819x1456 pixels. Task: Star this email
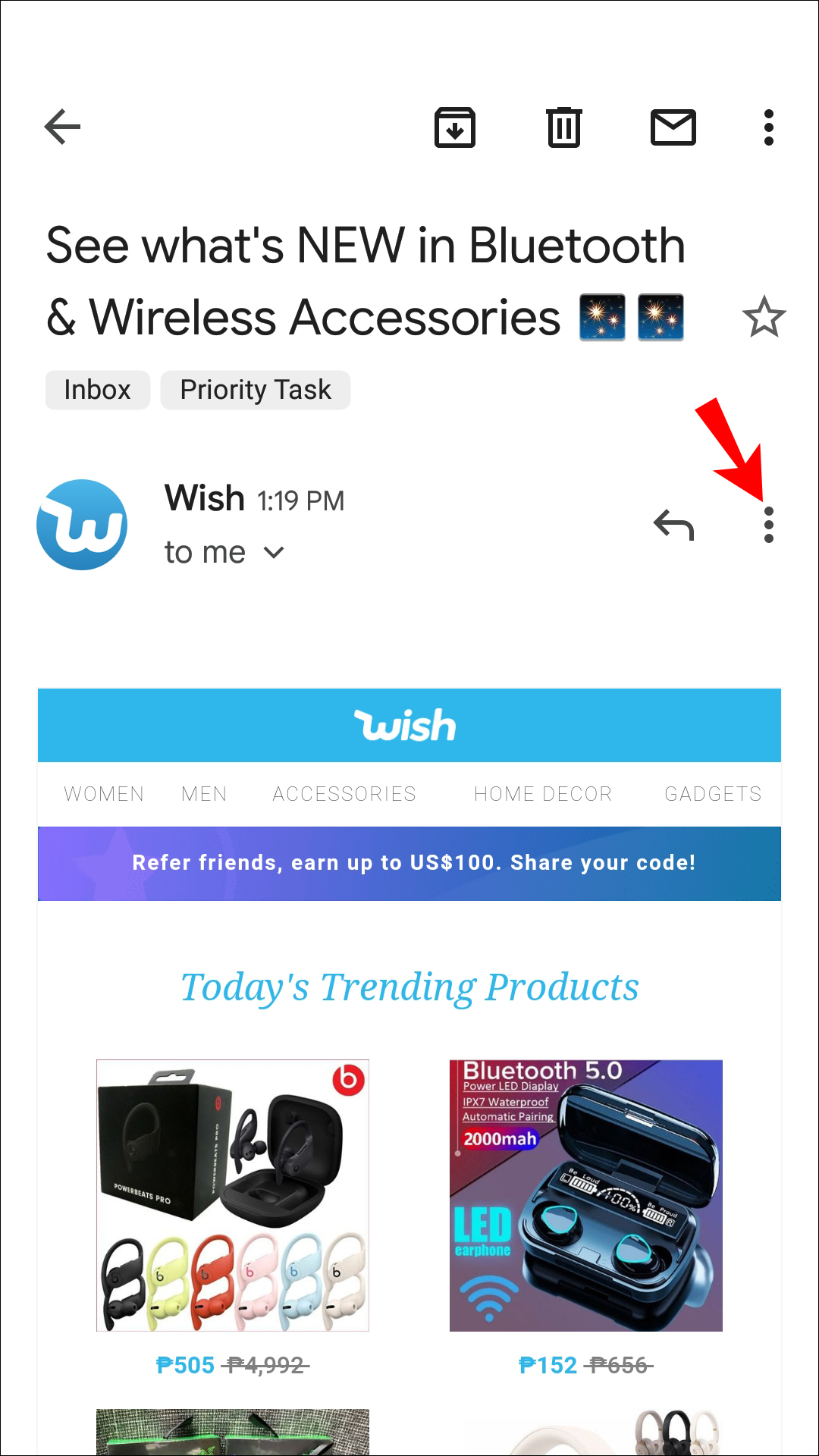(x=764, y=316)
